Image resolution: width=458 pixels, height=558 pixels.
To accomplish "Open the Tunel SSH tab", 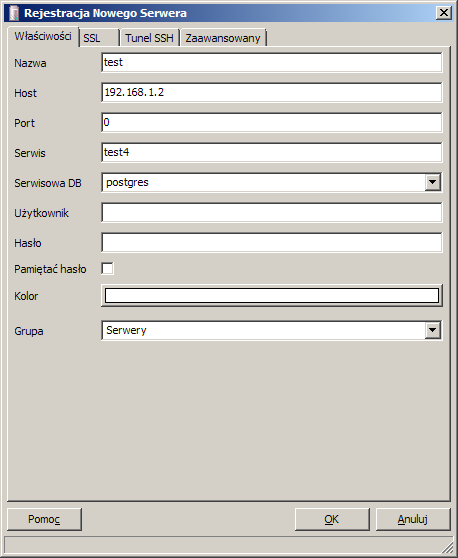I will click(149, 38).
